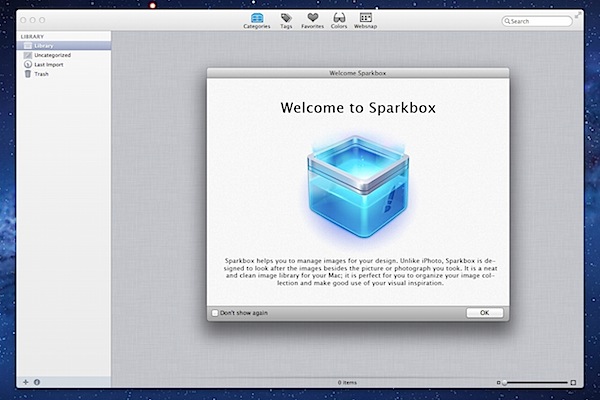Viewport: 600px width, 400px height.
Task: Select the Library sidebar item
Action: coord(64,46)
